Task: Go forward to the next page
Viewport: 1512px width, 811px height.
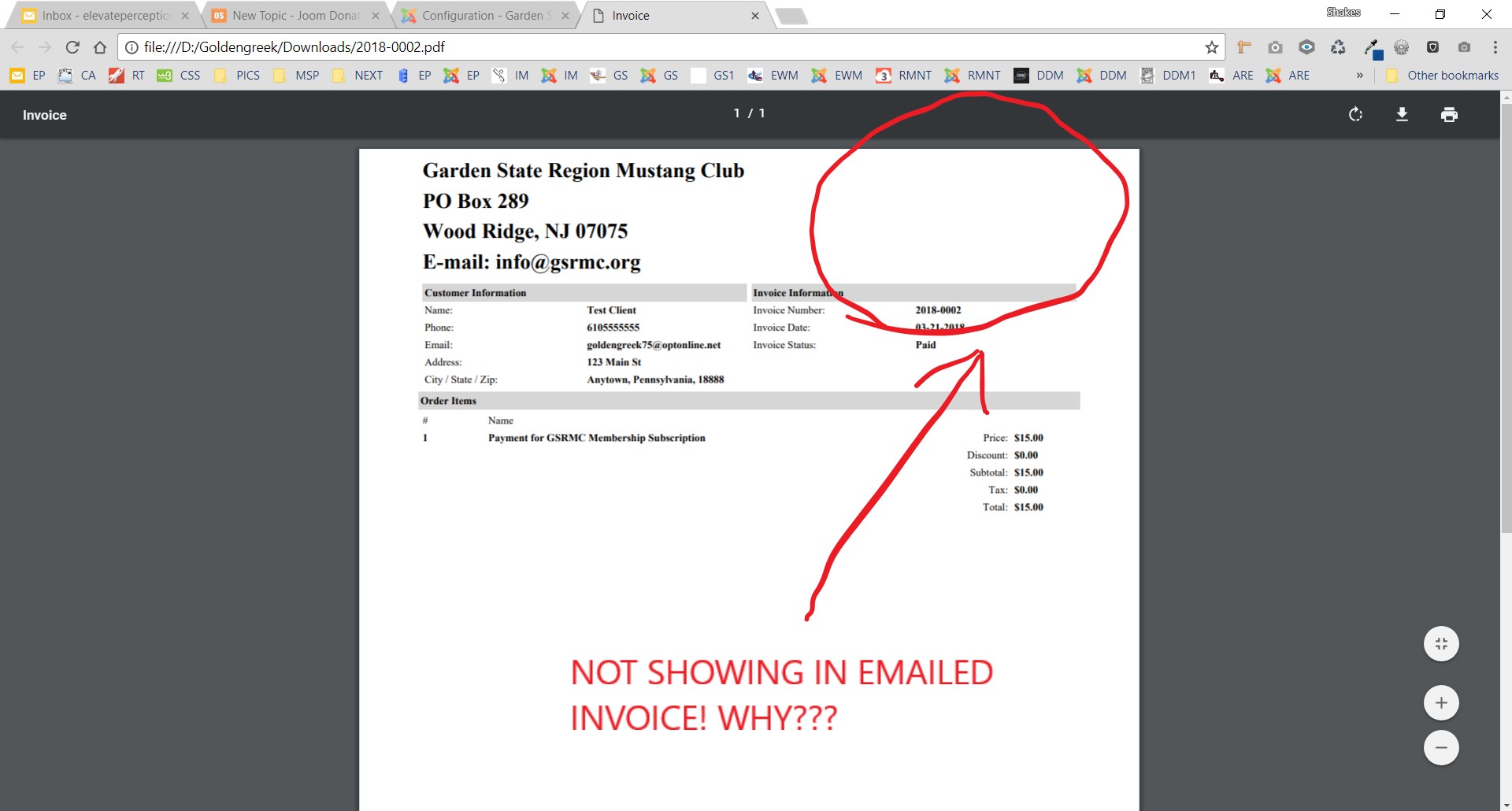Action: point(45,47)
